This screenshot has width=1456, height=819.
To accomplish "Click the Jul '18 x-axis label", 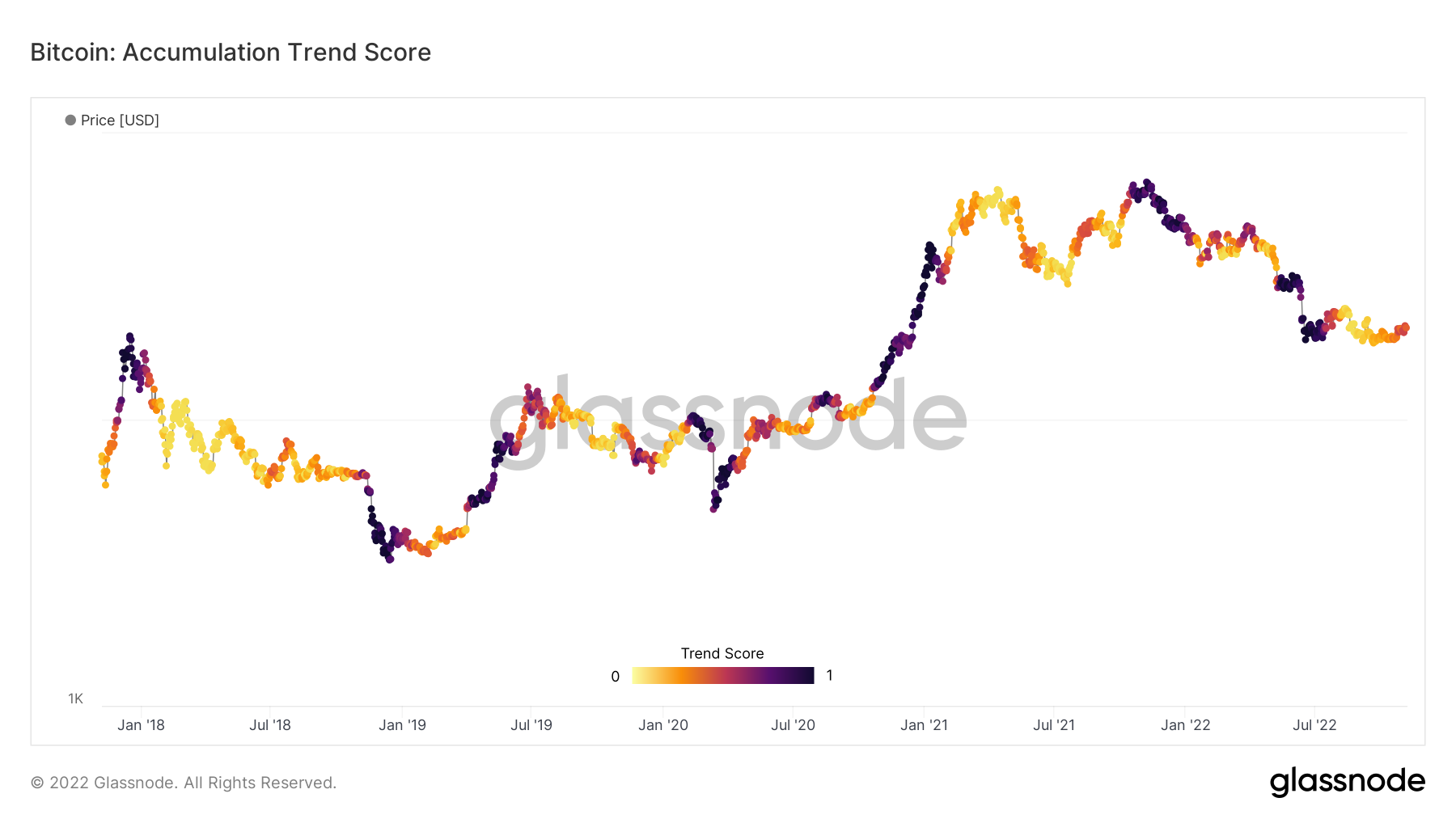I will point(270,725).
